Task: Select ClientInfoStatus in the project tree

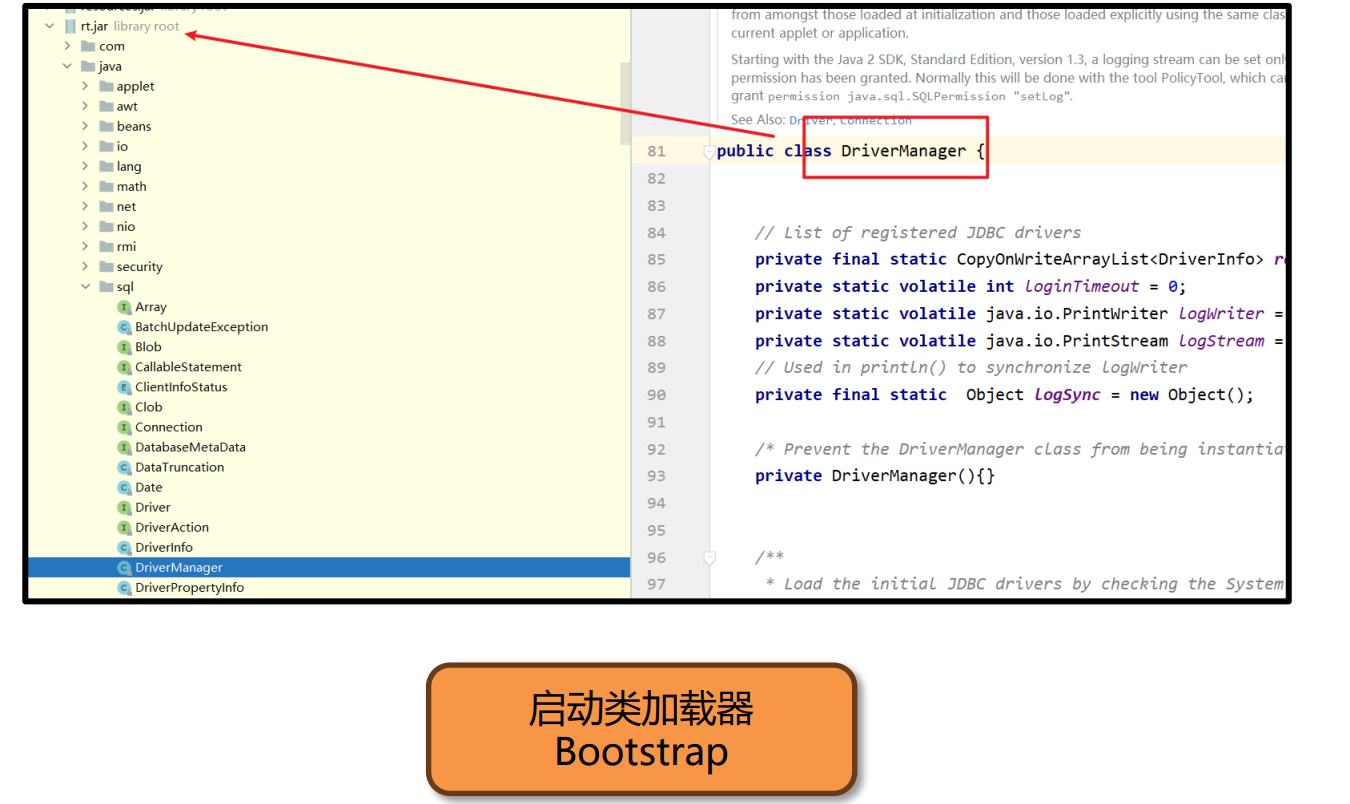Action: click(181, 387)
